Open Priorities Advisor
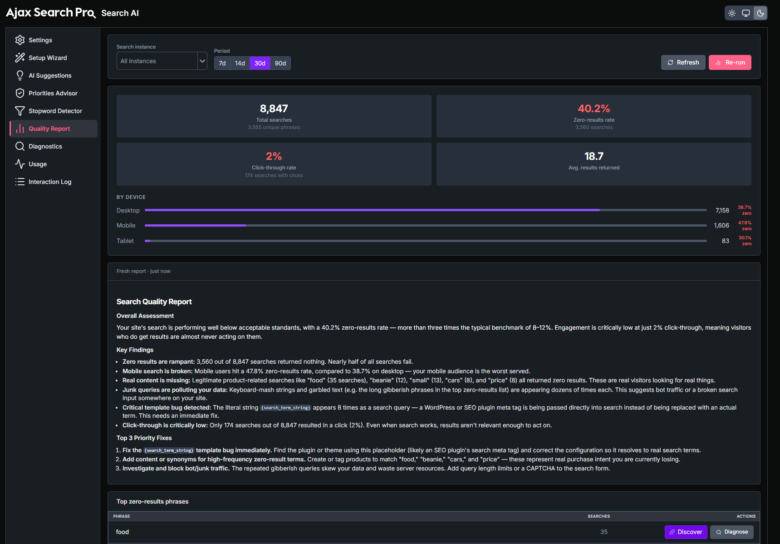Viewport: 780px width, 544px height. point(53,93)
